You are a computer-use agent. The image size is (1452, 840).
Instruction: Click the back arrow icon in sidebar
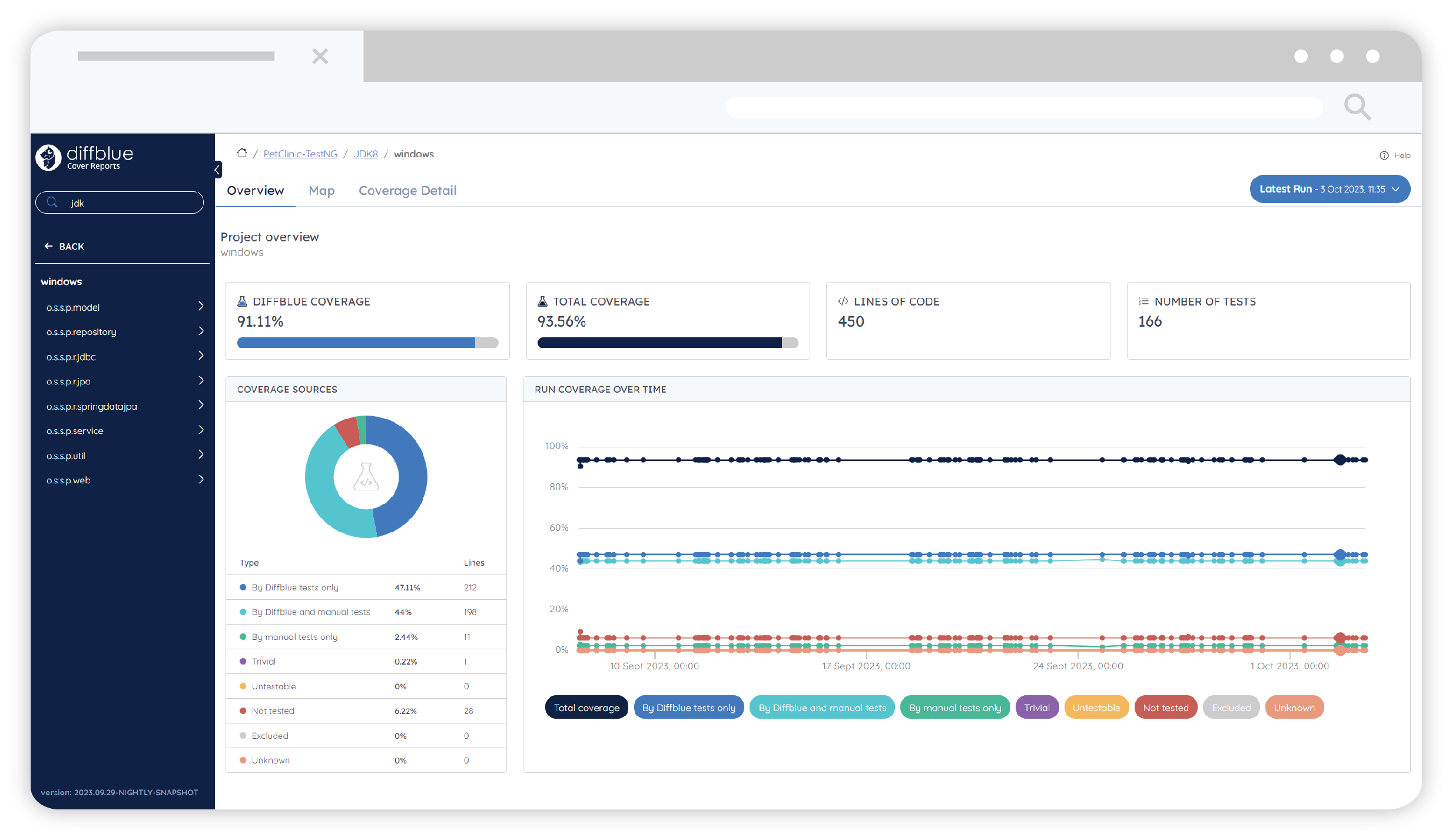click(x=48, y=246)
